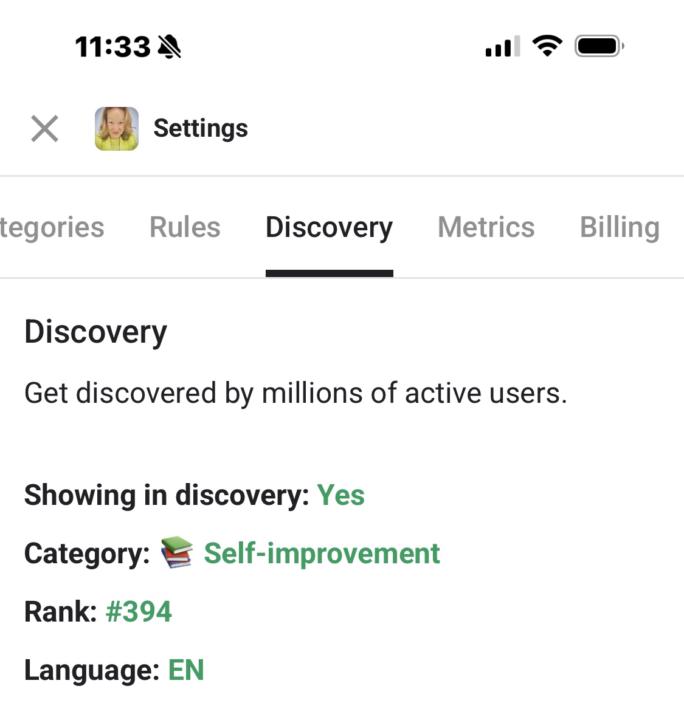Tap the silent mode bell icon
Viewport: 684px width, 720px height.
coord(169,46)
